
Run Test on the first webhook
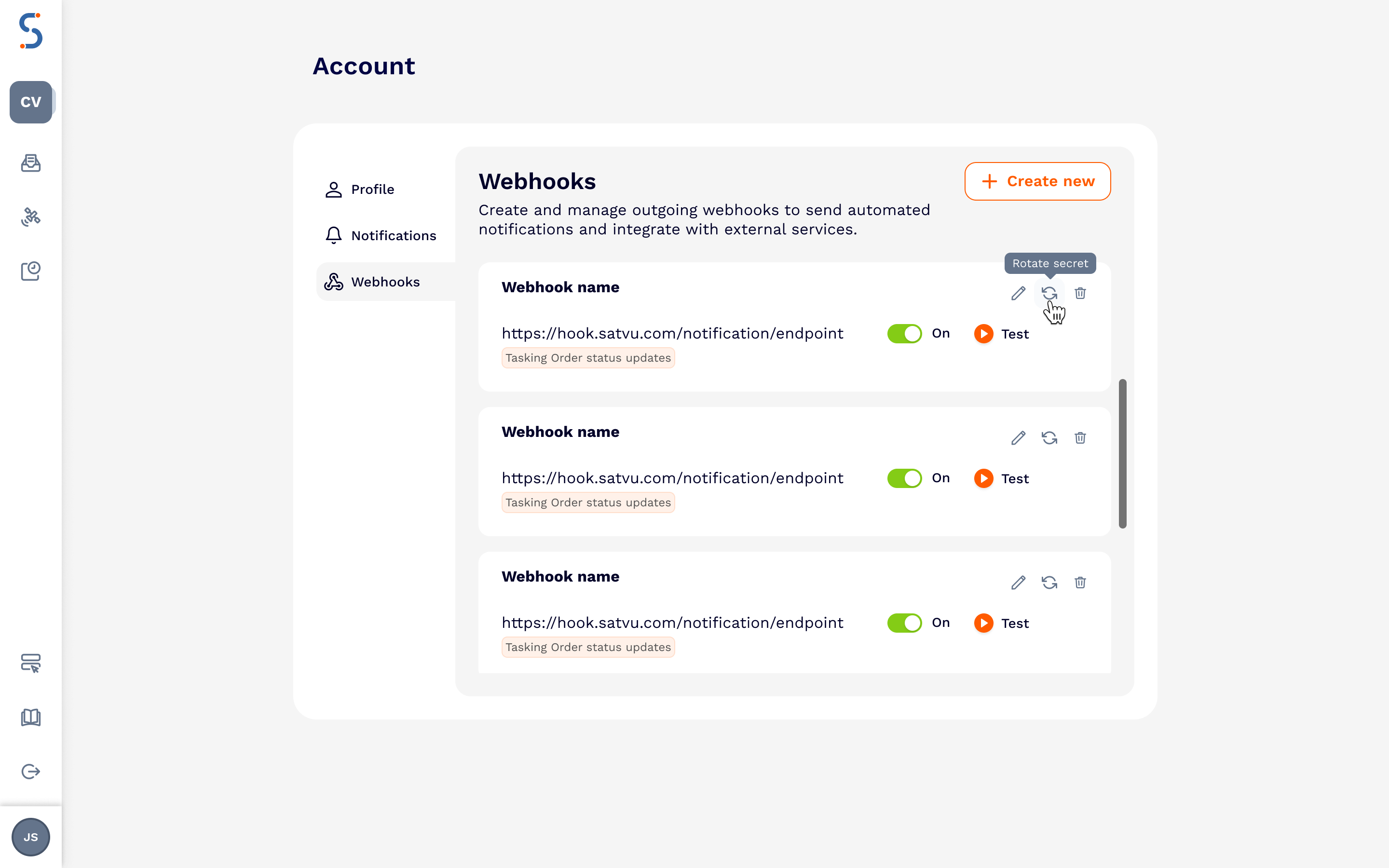[1001, 334]
